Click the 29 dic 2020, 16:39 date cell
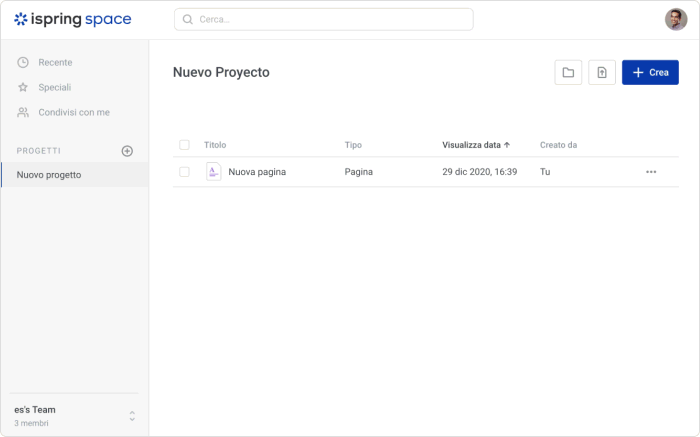This screenshot has height=437, width=700. (479, 172)
